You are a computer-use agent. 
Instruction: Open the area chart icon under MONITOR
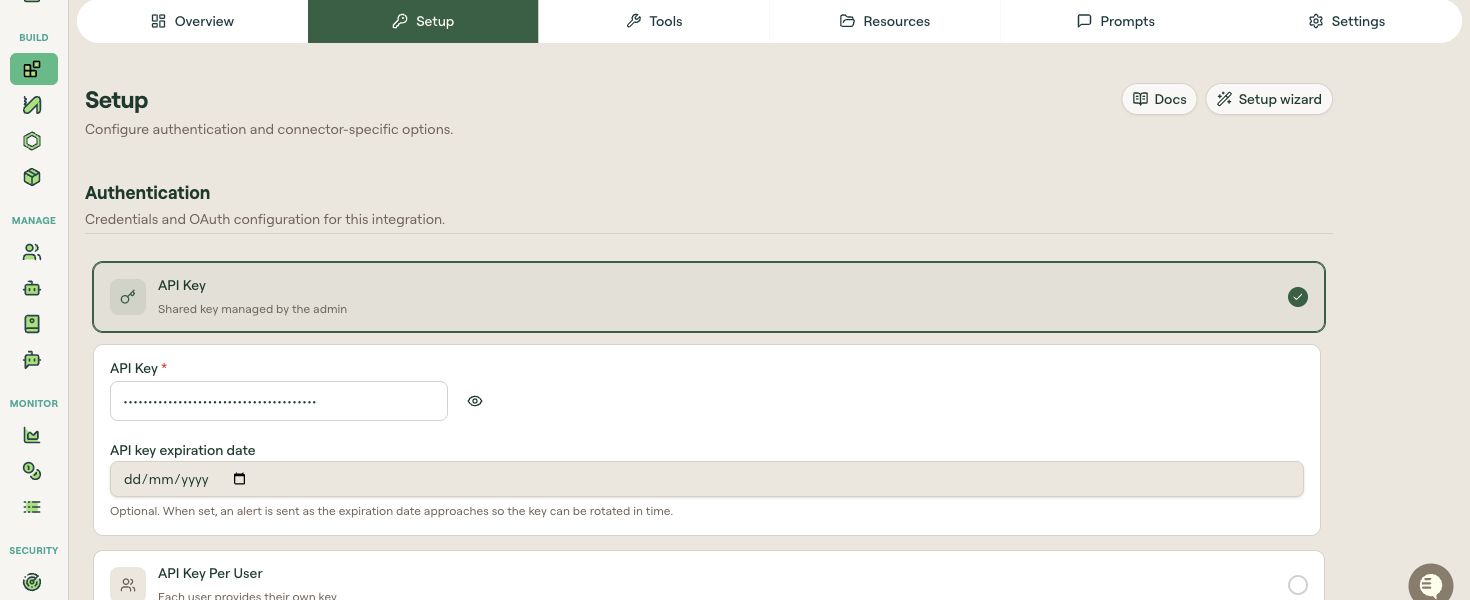point(32,435)
